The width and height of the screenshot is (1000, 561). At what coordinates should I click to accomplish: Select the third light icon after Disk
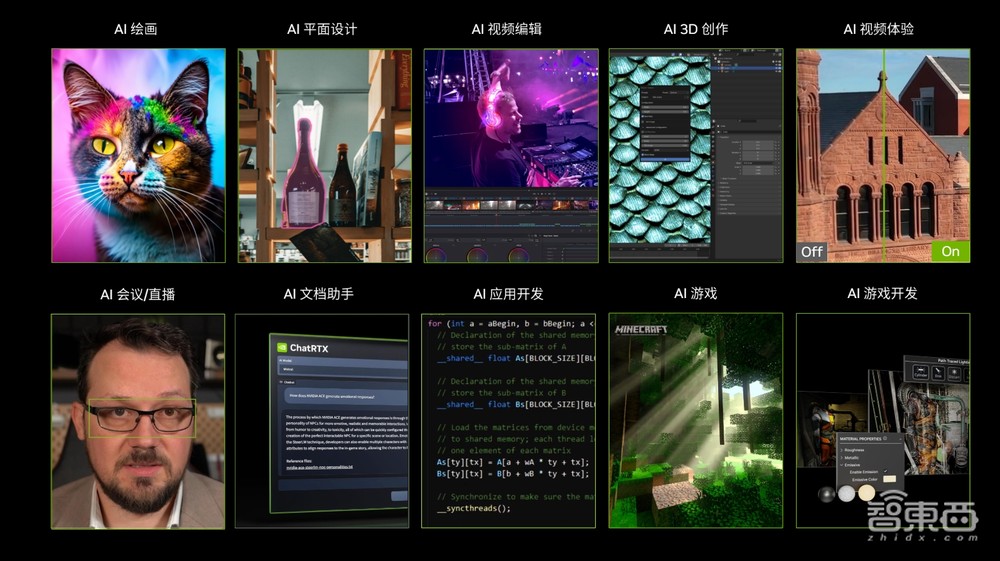[x=954, y=374]
